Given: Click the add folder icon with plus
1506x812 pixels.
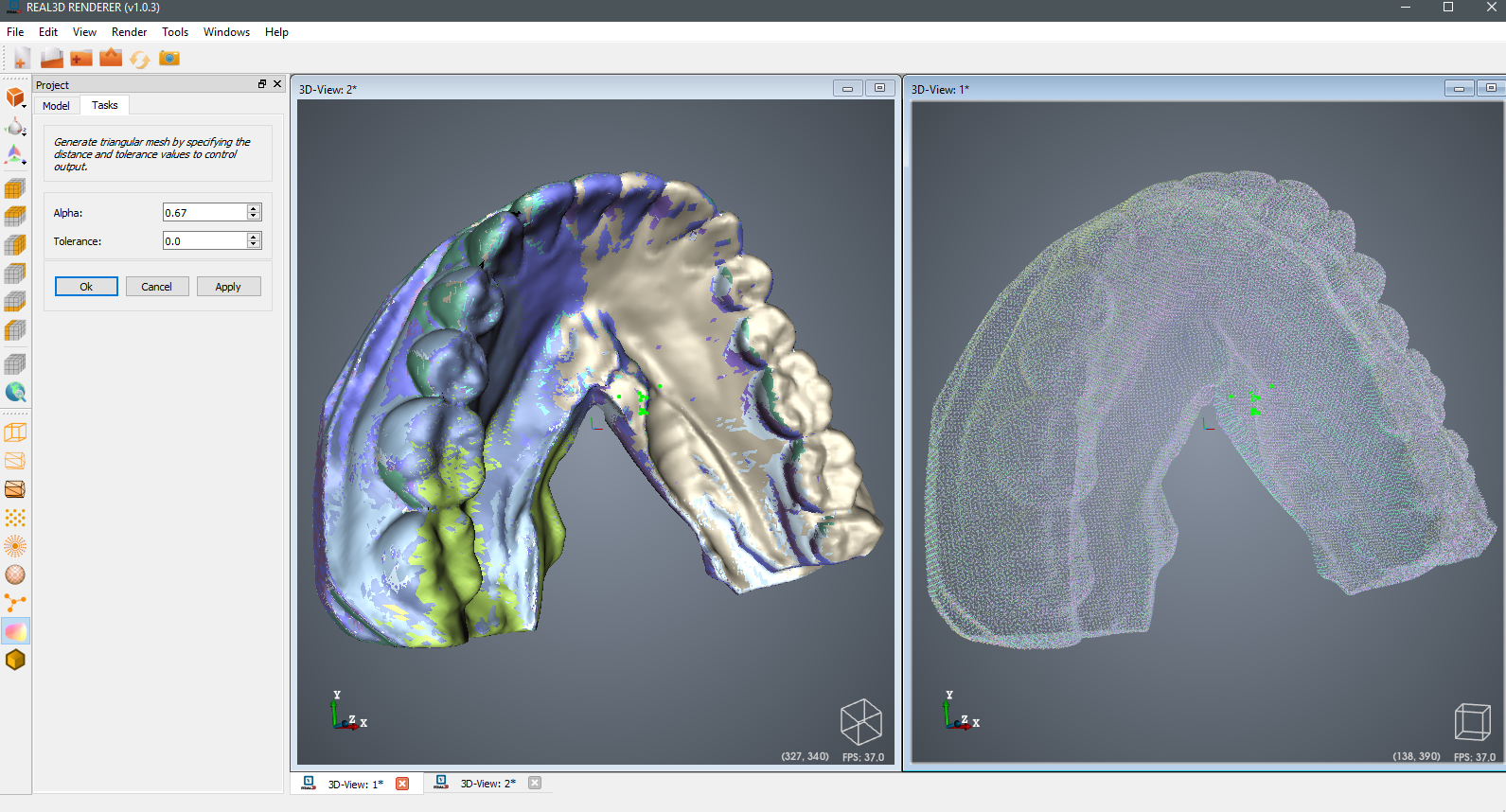Looking at the screenshot, I should 81,59.
